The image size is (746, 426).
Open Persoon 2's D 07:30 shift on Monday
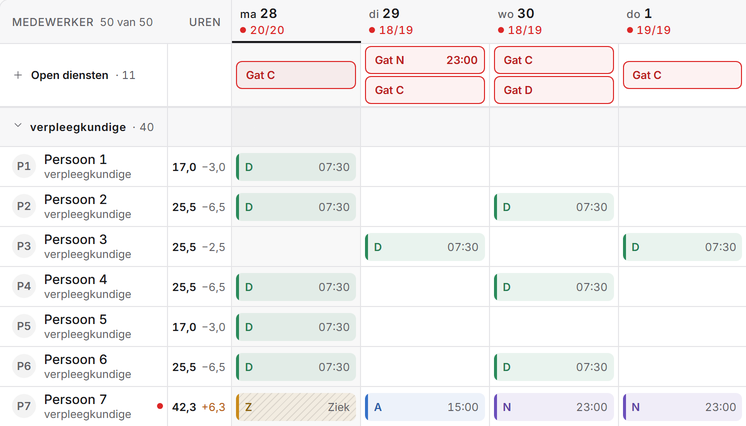point(296,207)
